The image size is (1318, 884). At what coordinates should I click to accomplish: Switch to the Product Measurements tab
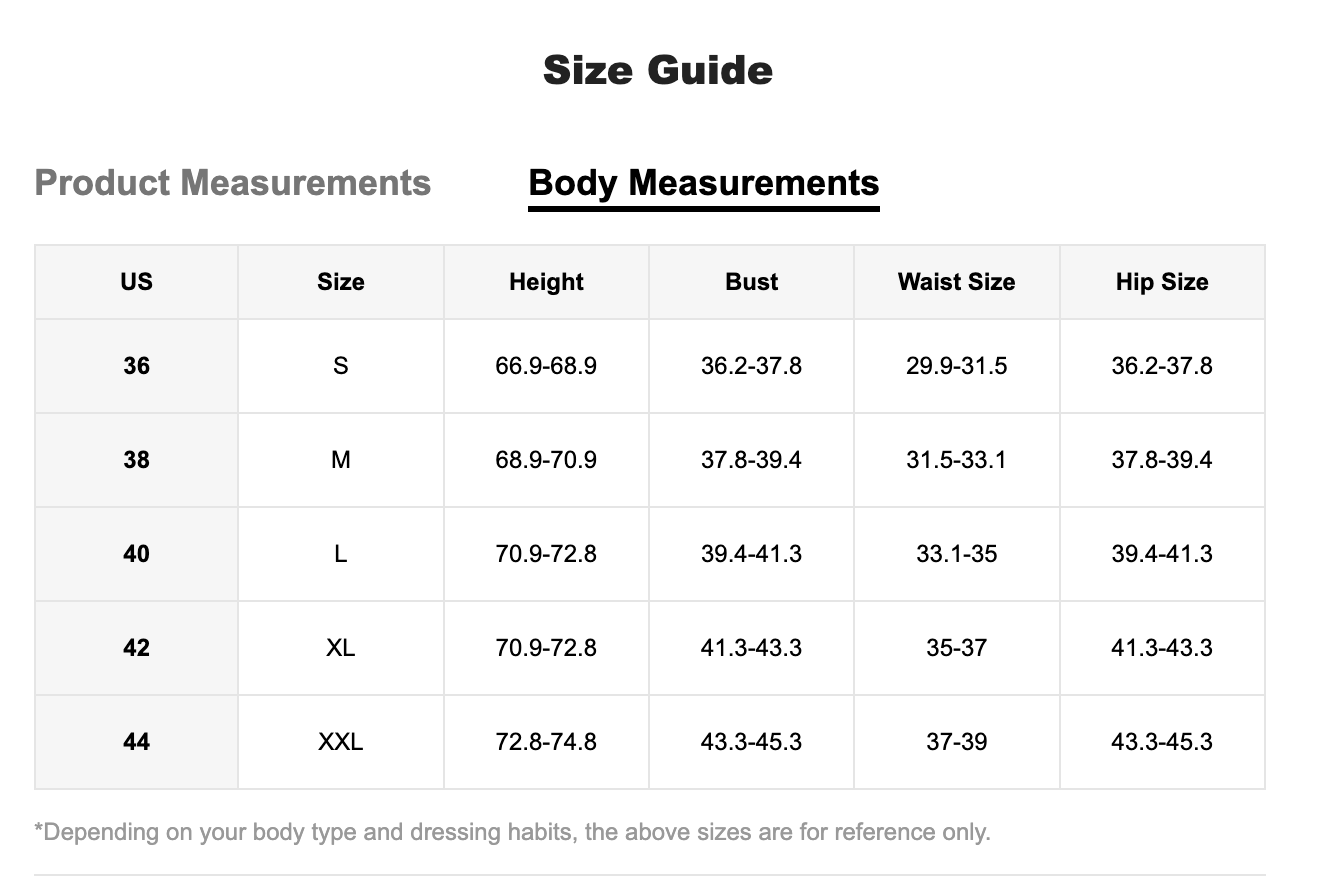[232, 183]
